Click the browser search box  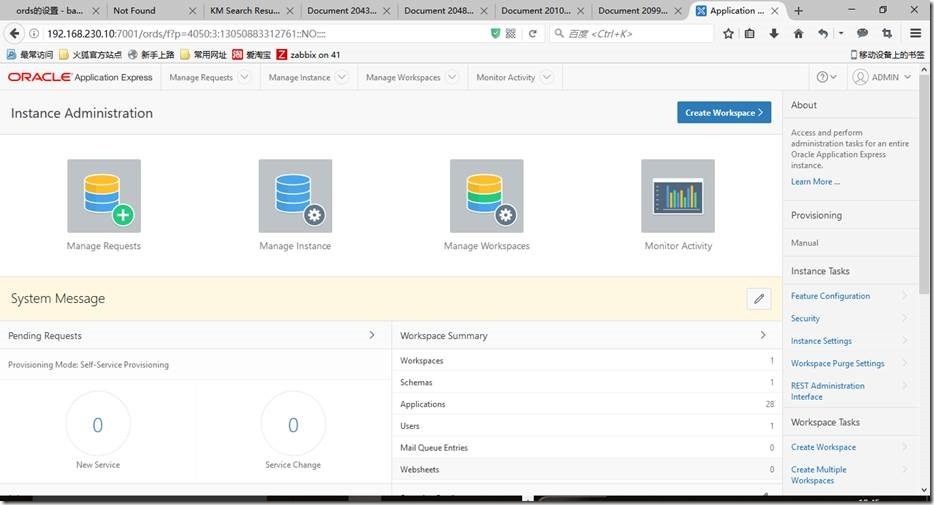click(x=631, y=34)
